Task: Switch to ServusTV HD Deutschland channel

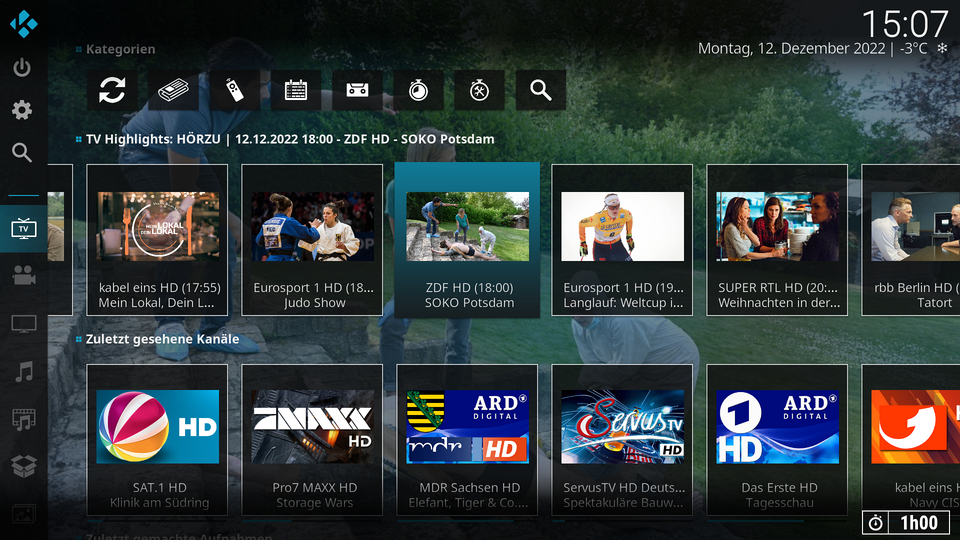Action: click(622, 440)
